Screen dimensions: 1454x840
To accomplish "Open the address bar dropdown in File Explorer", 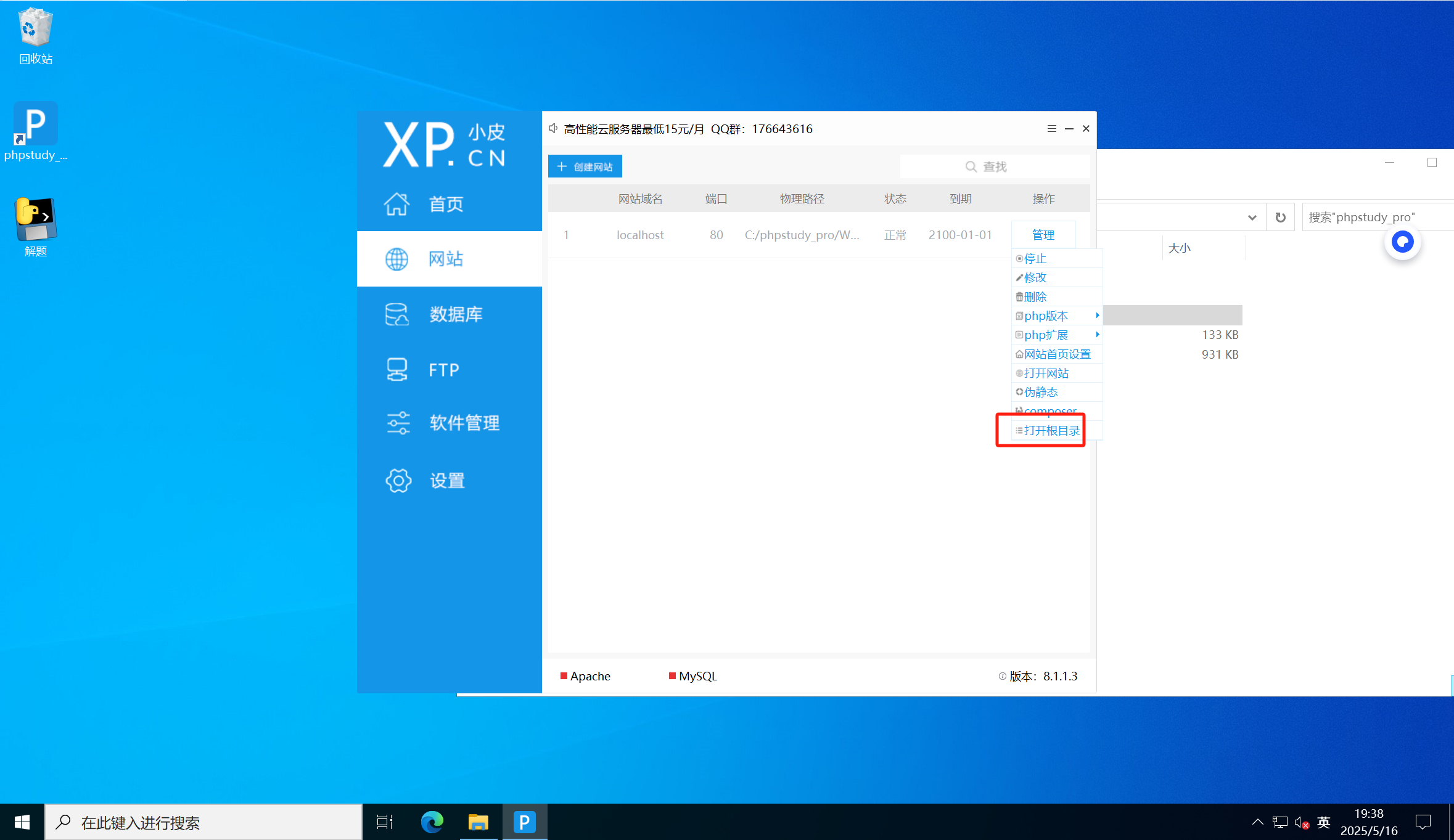I will pos(1252,217).
